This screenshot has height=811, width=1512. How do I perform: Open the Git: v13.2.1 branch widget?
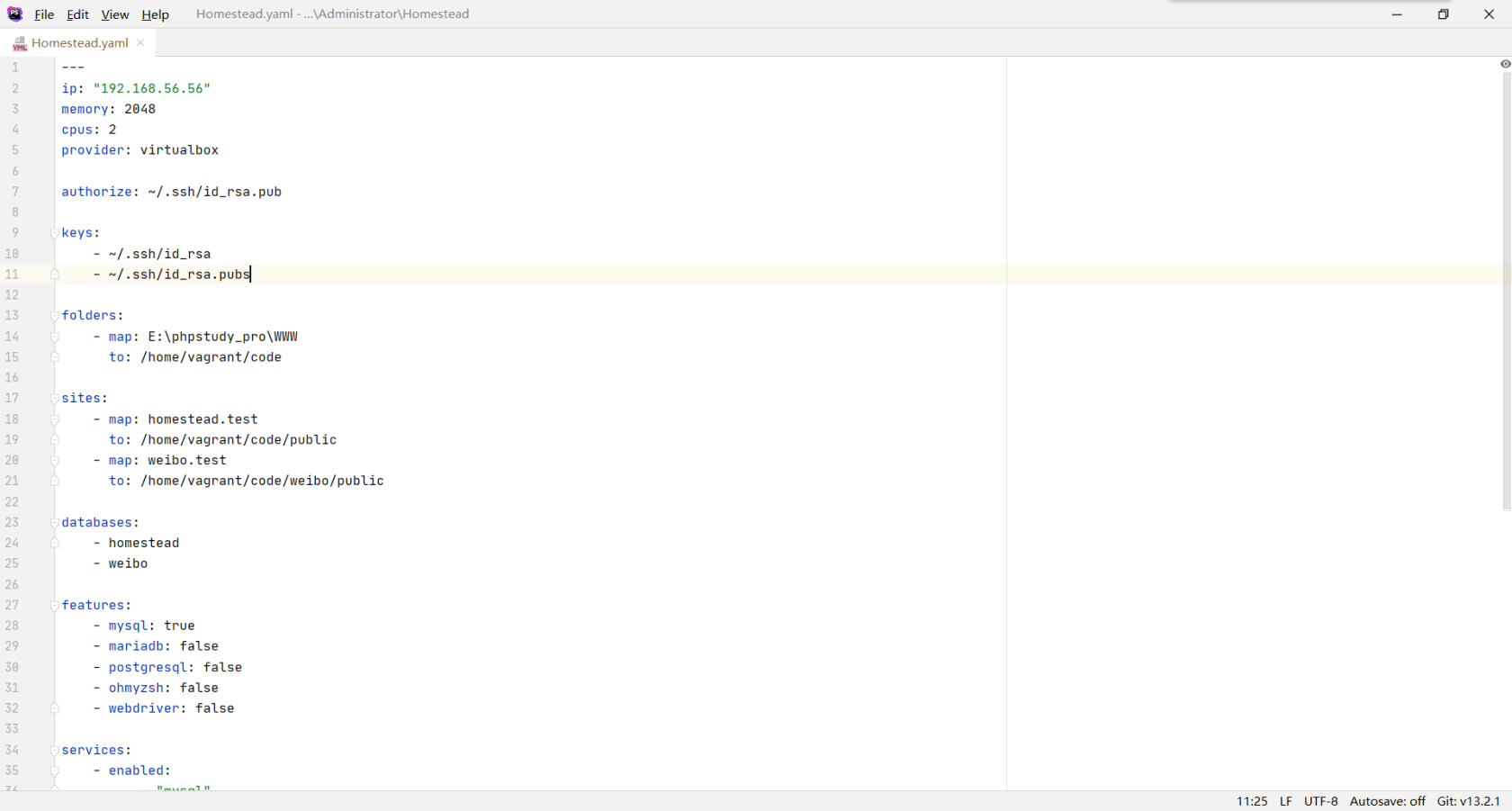pos(1468,801)
